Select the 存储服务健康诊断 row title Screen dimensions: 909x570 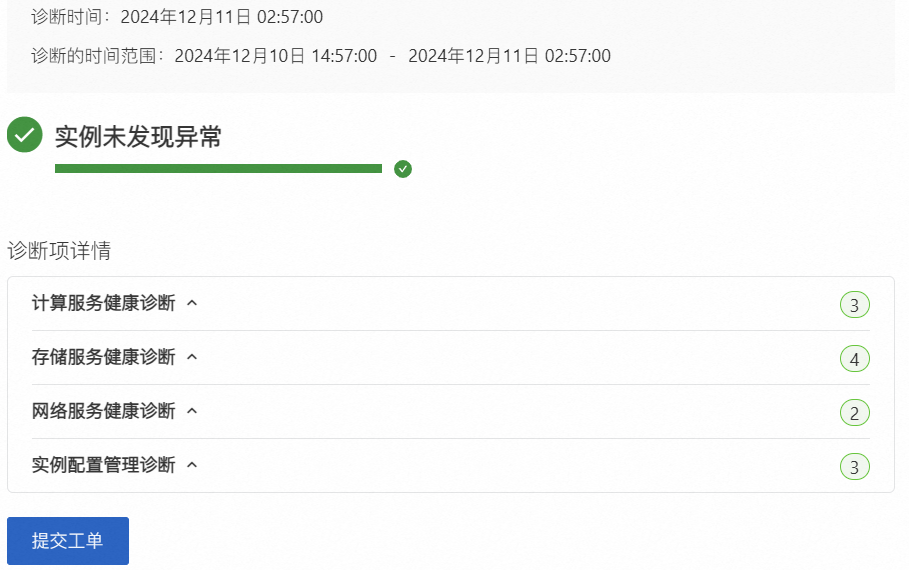(x=103, y=357)
